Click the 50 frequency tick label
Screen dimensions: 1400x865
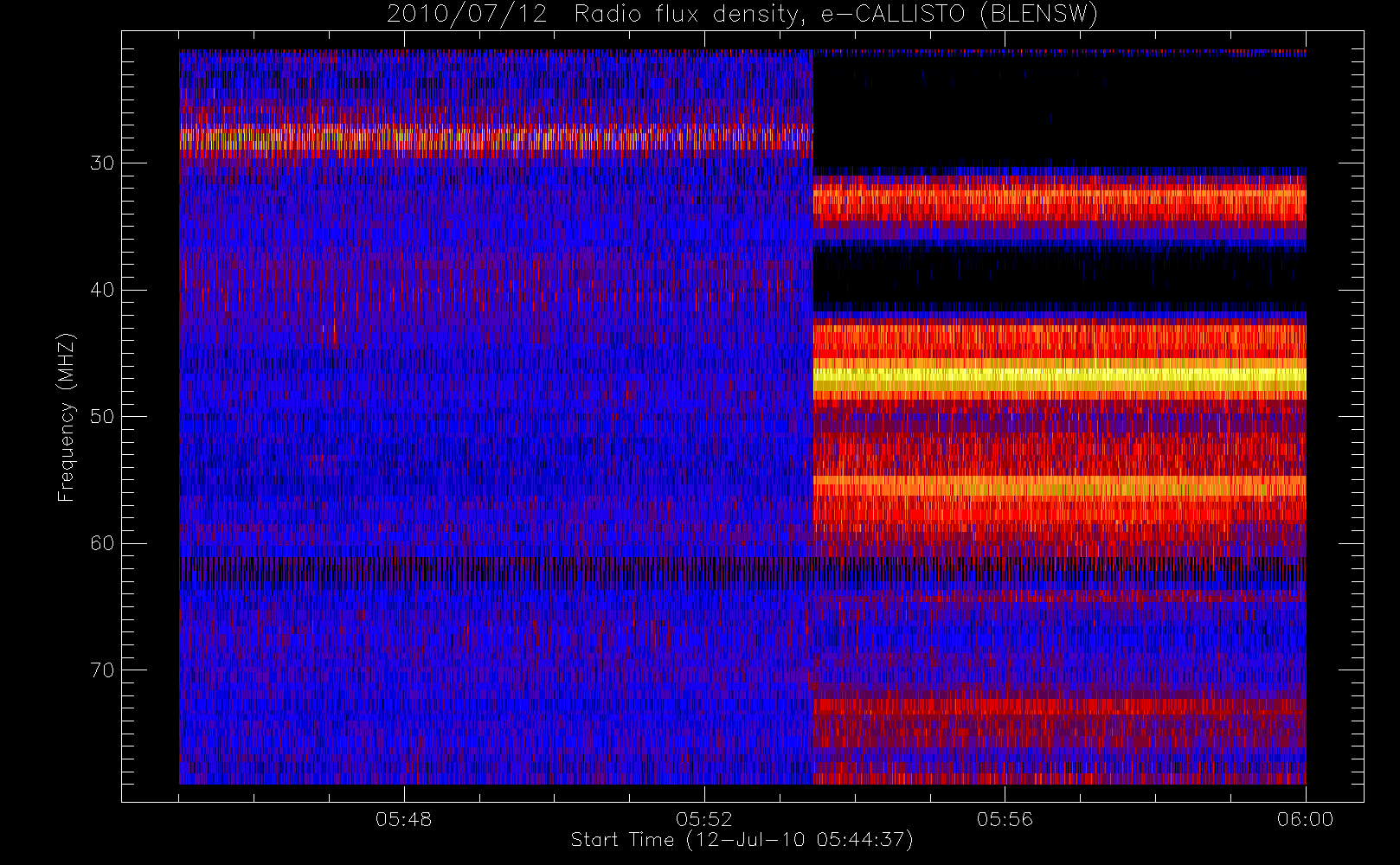point(102,417)
